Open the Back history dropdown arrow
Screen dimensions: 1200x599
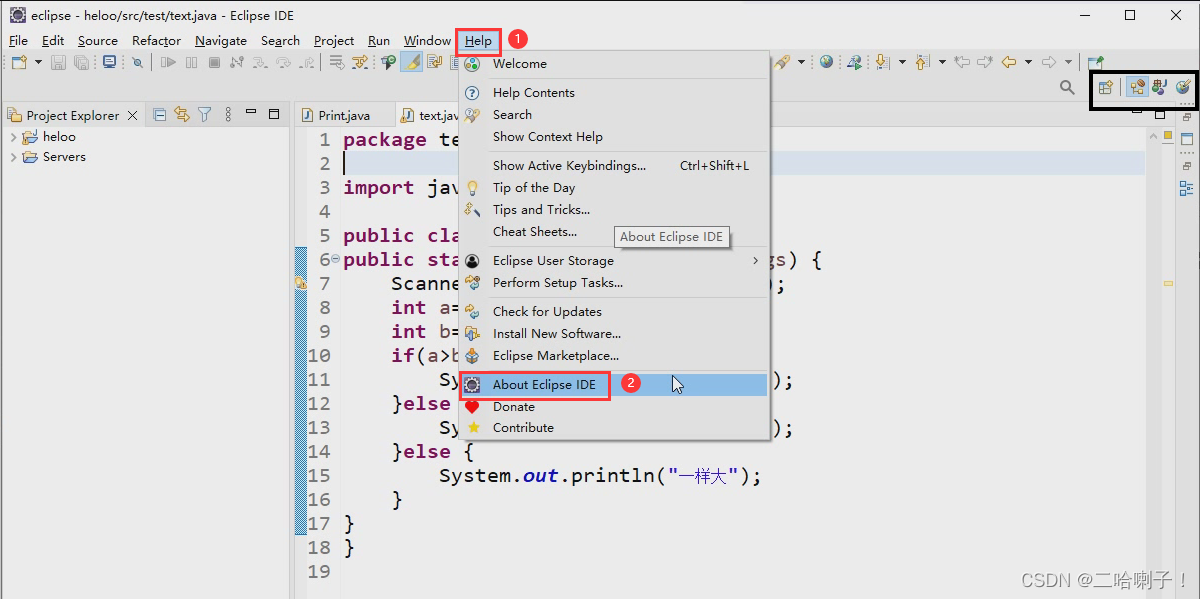[1028, 63]
